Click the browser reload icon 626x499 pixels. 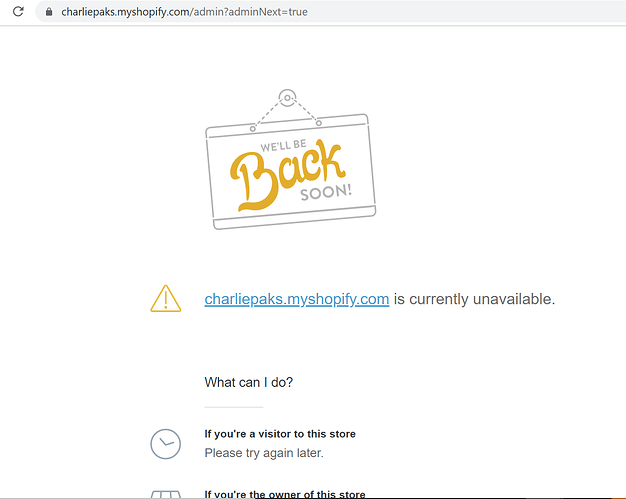[x=18, y=12]
